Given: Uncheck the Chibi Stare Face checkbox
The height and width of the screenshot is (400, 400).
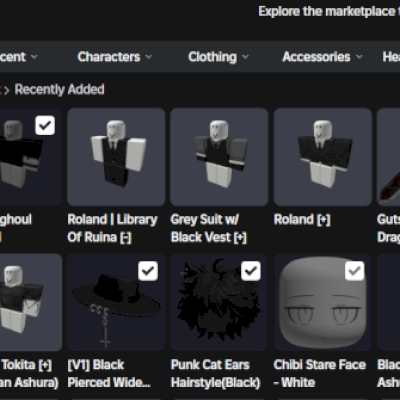Looking at the screenshot, I should (x=354, y=271).
